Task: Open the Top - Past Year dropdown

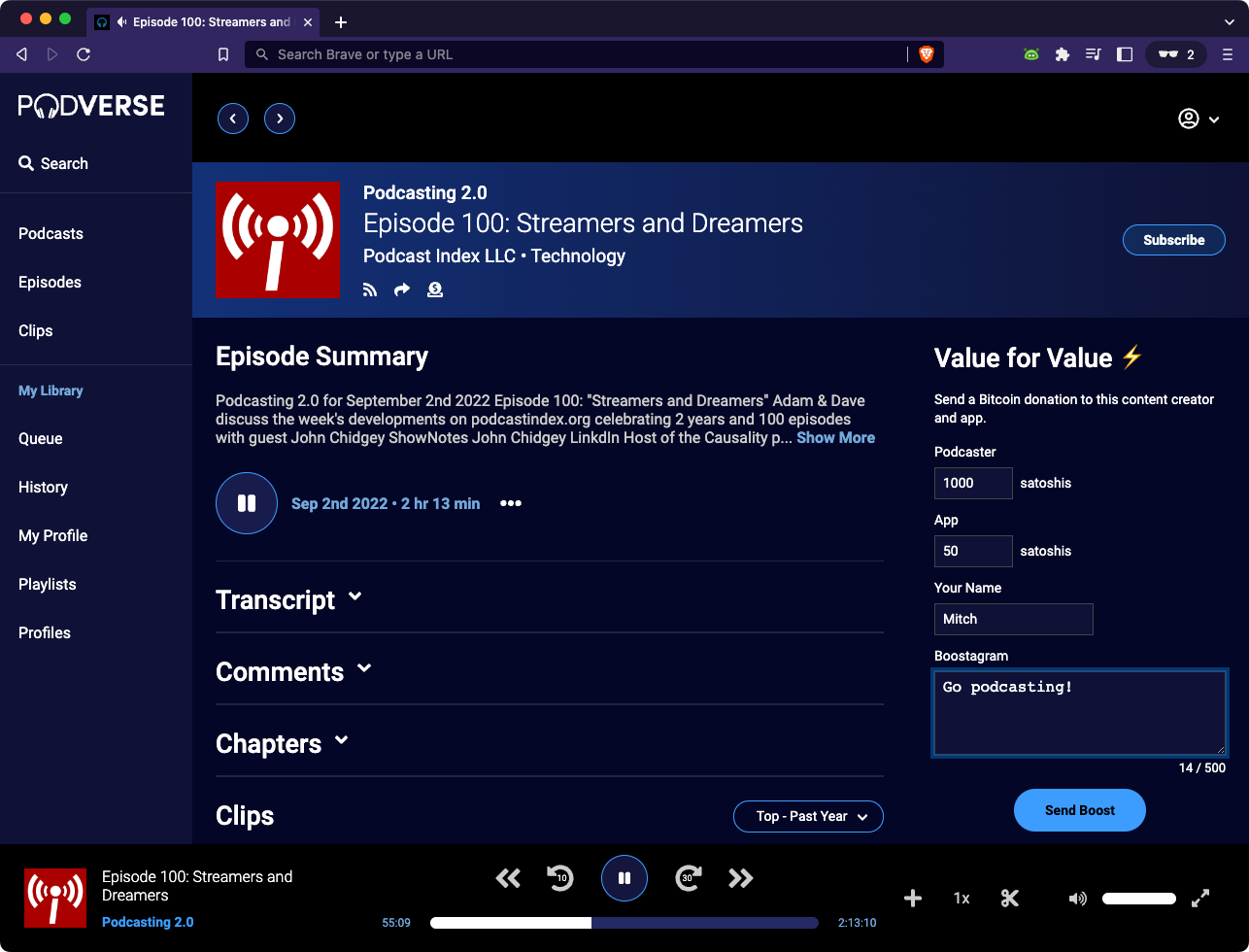Action: (x=808, y=816)
